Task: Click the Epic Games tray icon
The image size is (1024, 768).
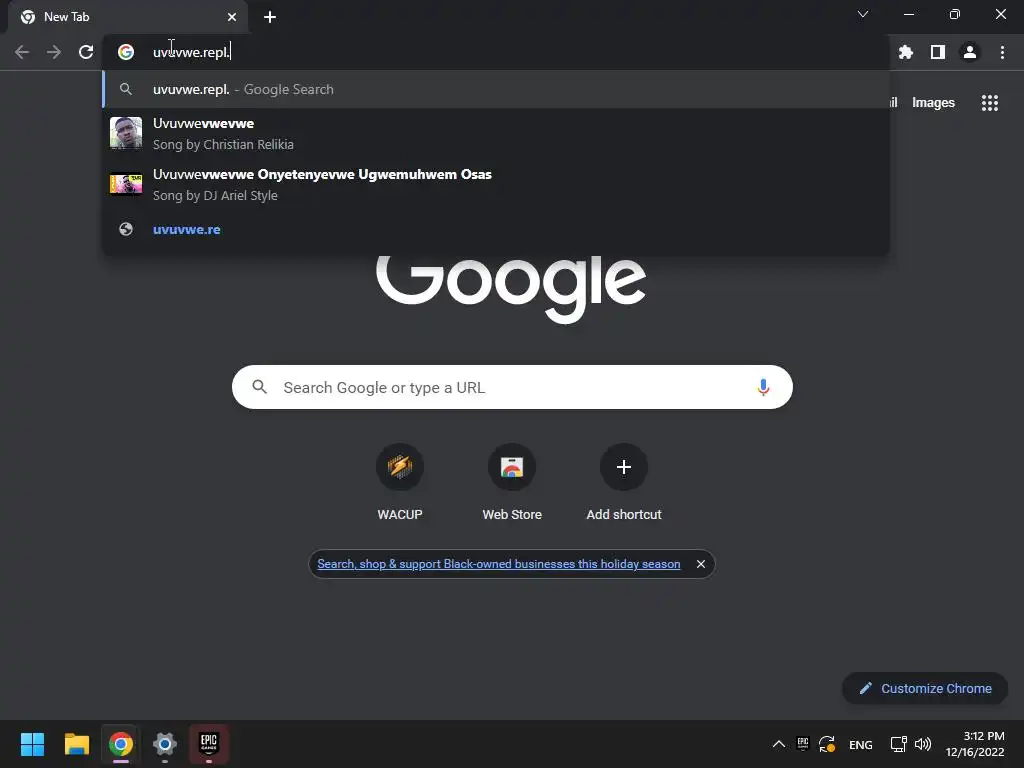Action: (803, 744)
